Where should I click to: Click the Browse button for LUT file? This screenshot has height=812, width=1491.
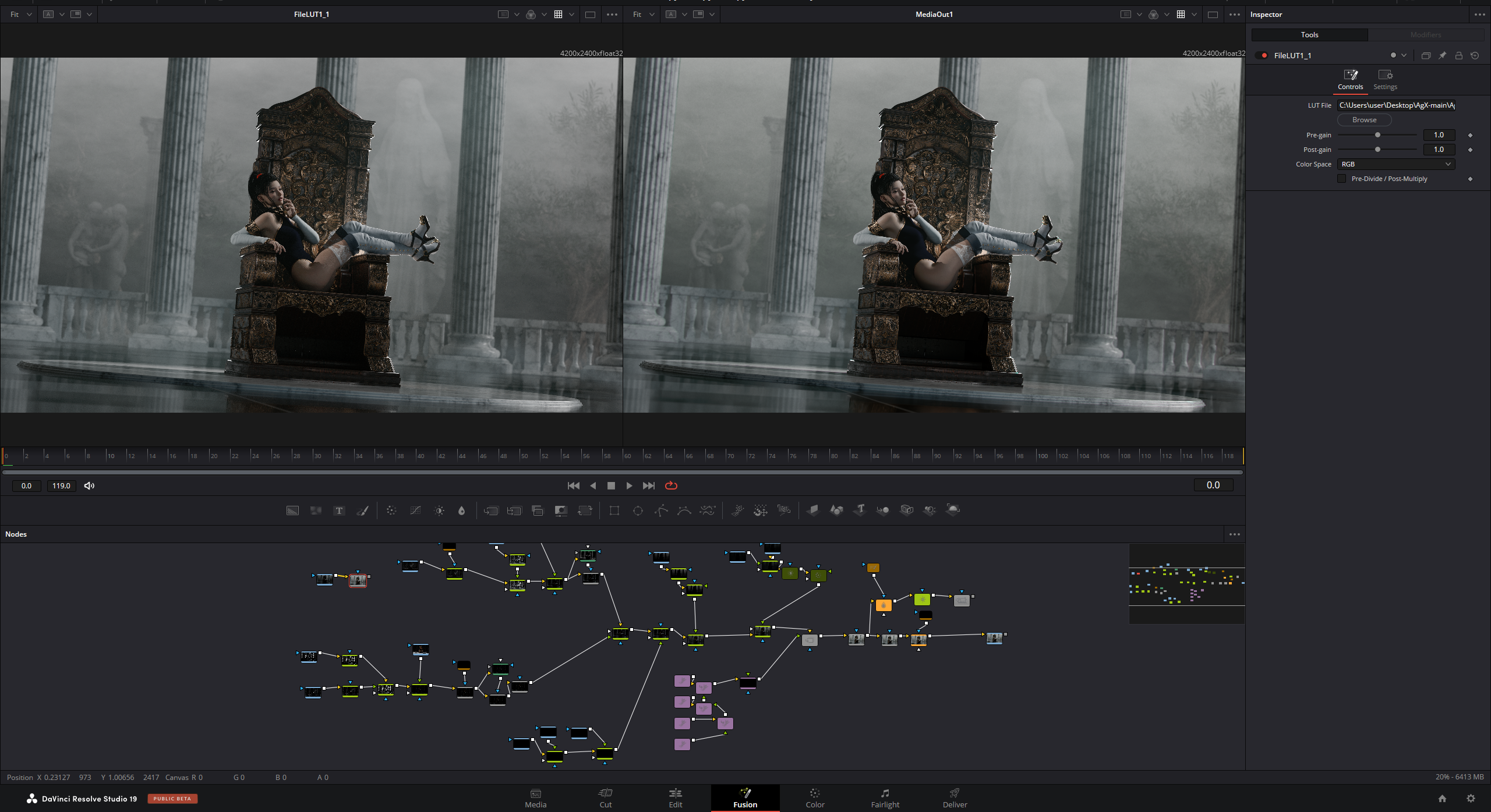[x=1364, y=120]
